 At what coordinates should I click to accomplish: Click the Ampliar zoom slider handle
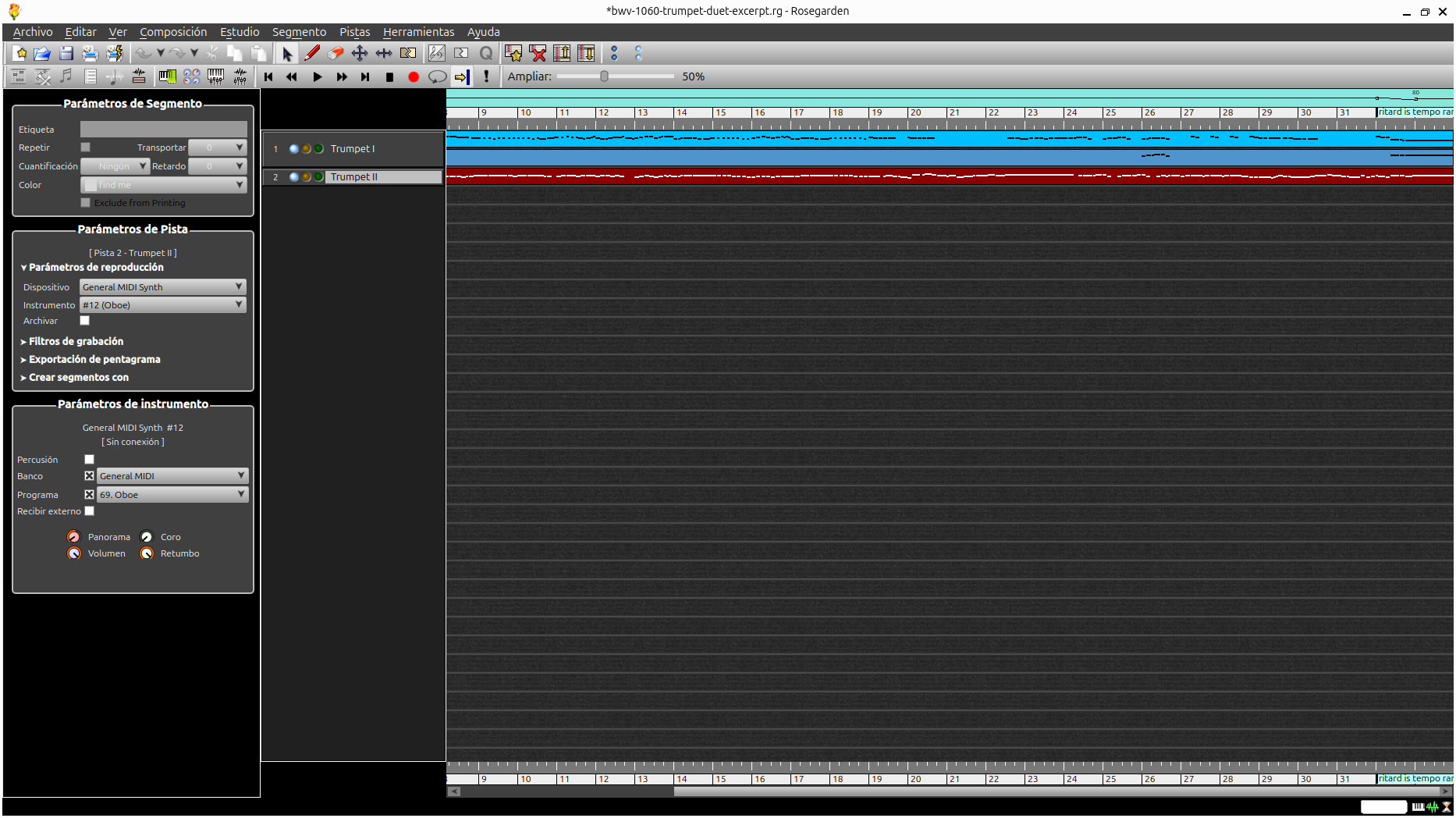(604, 76)
